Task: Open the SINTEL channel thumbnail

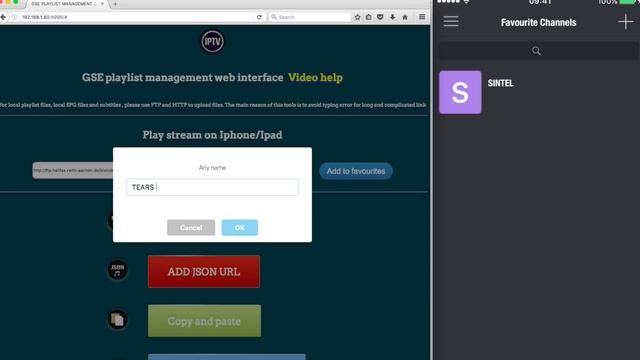Action: [460, 92]
